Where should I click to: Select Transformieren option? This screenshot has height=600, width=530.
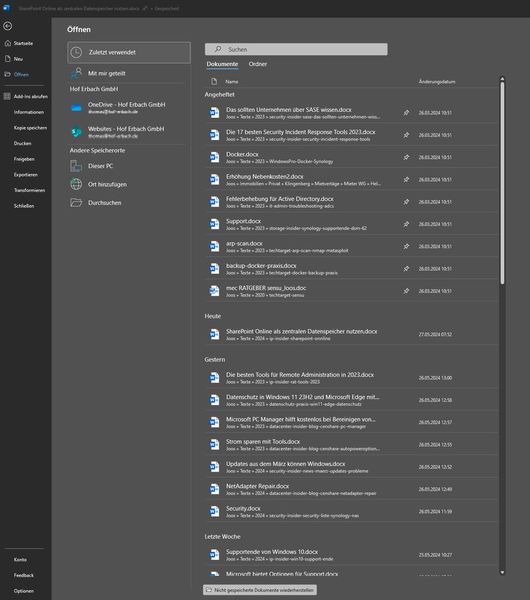coord(29,190)
